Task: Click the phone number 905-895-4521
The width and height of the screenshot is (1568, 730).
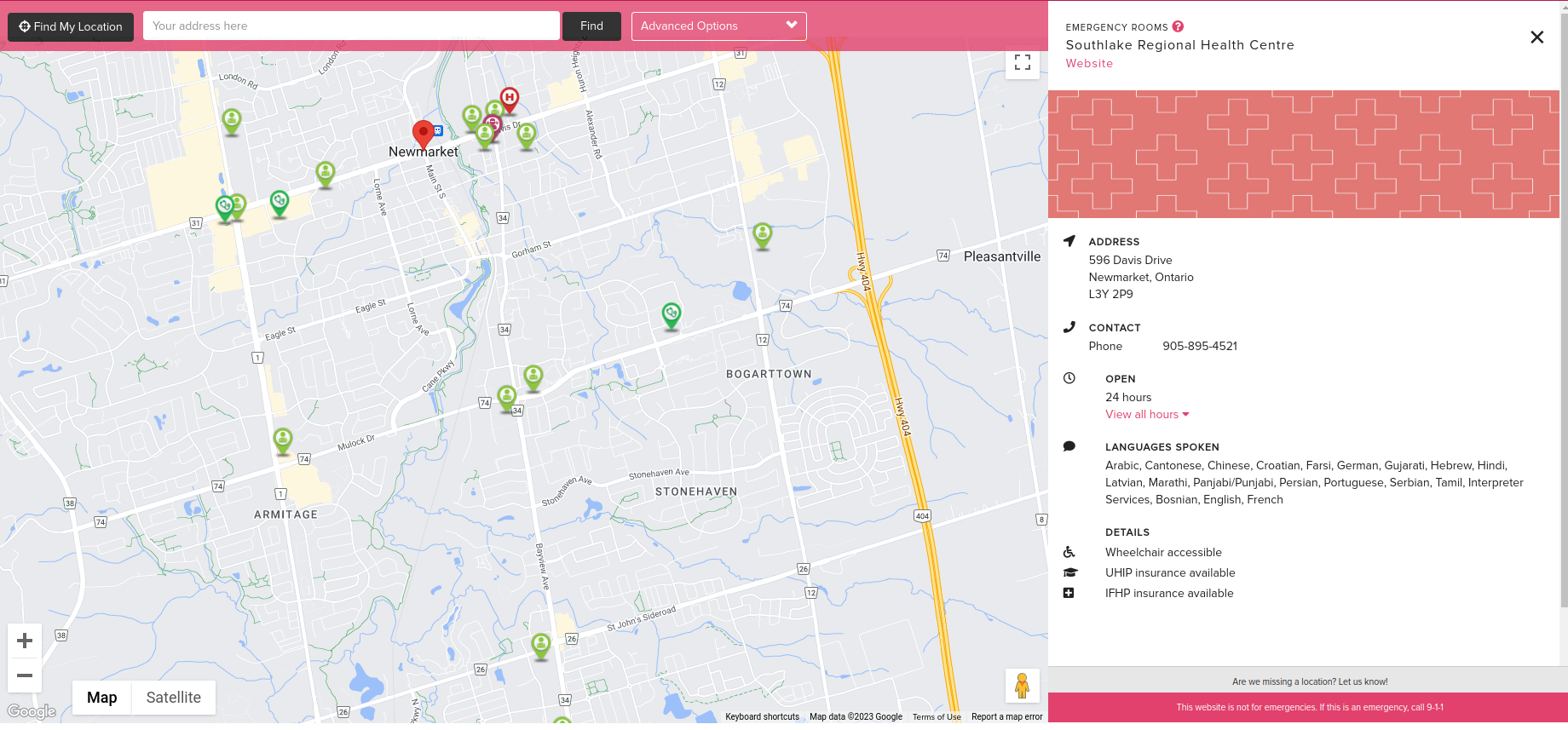Action: (1200, 347)
